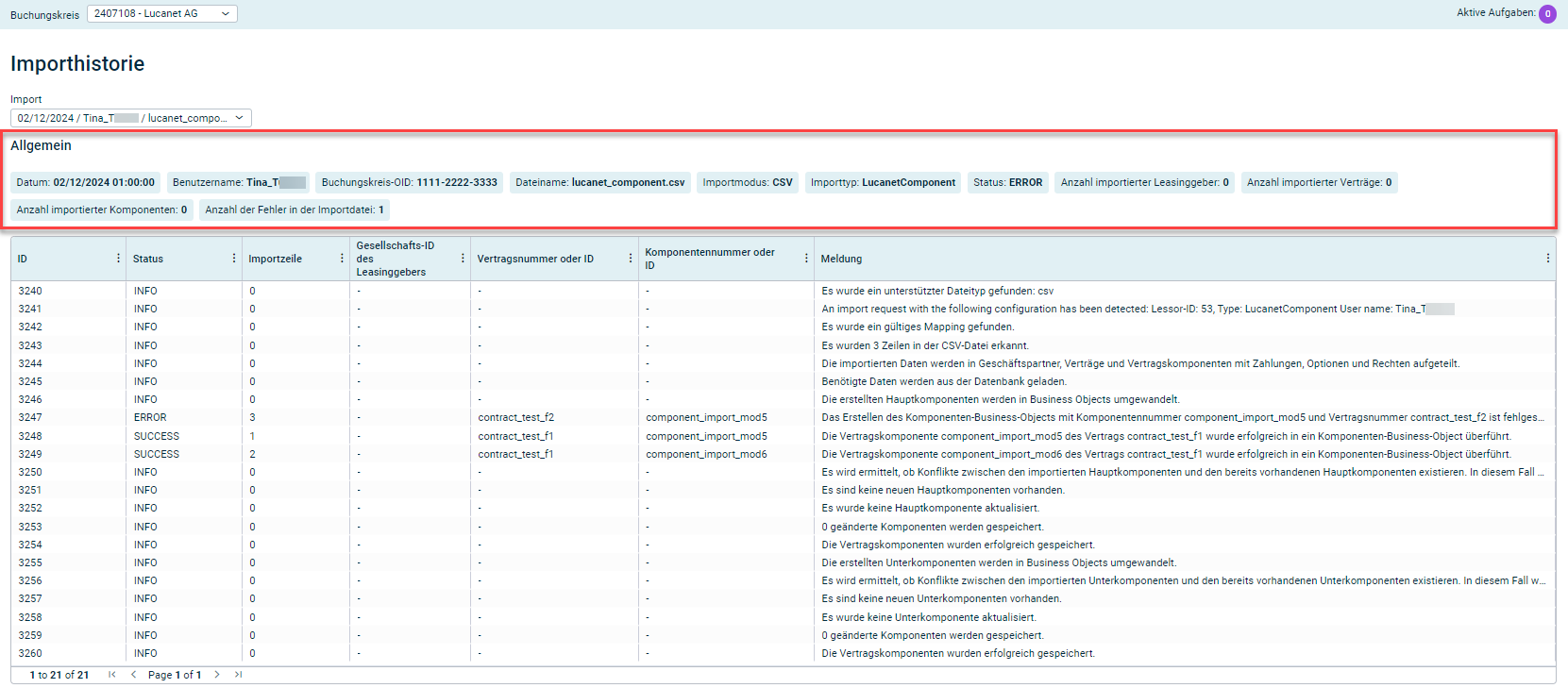This screenshot has height=688, width=1568.
Task: Select the Benutzername chip
Action: (x=239, y=182)
